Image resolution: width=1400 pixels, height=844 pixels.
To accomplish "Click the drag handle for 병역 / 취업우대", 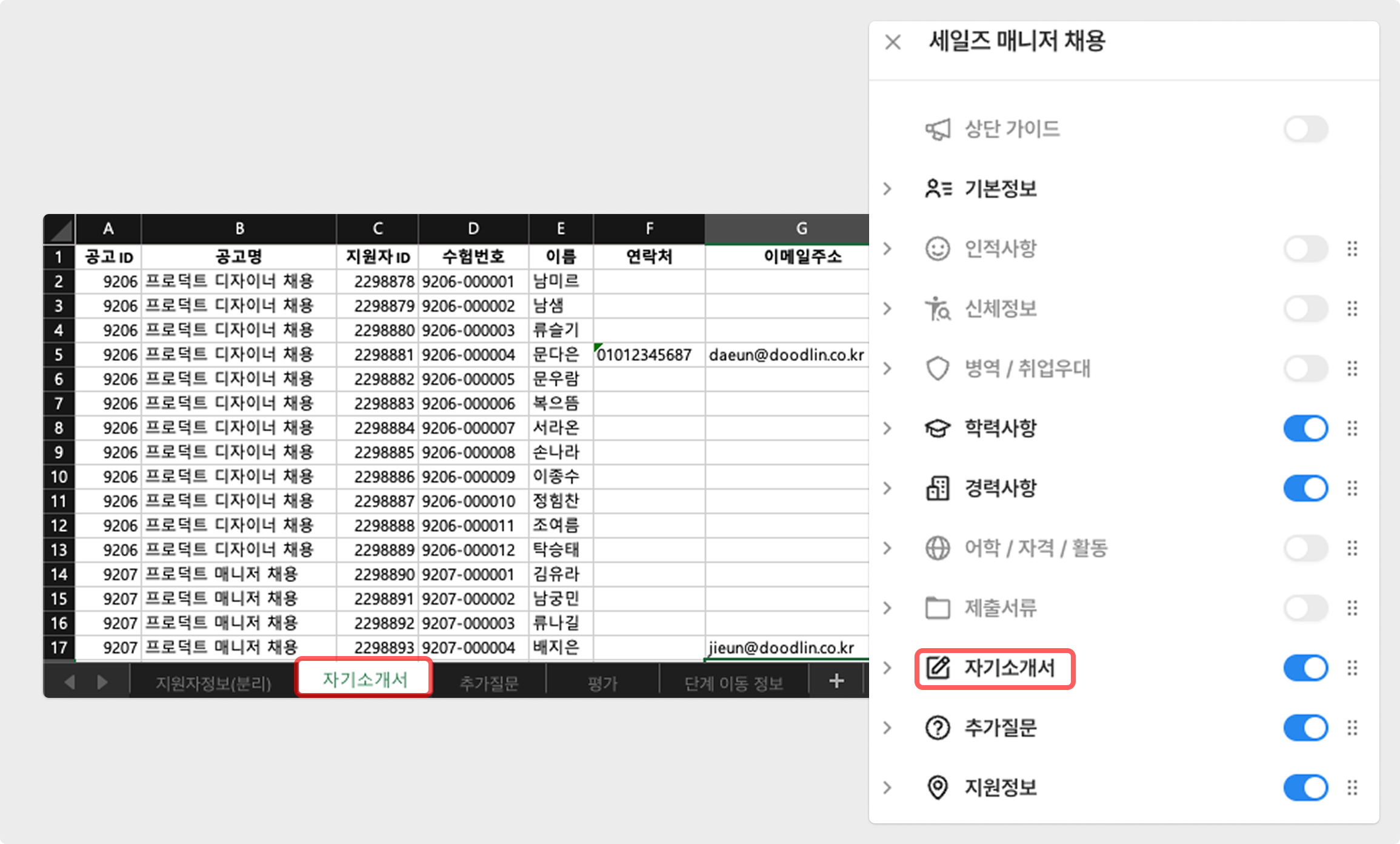I will tap(1352, 368).
